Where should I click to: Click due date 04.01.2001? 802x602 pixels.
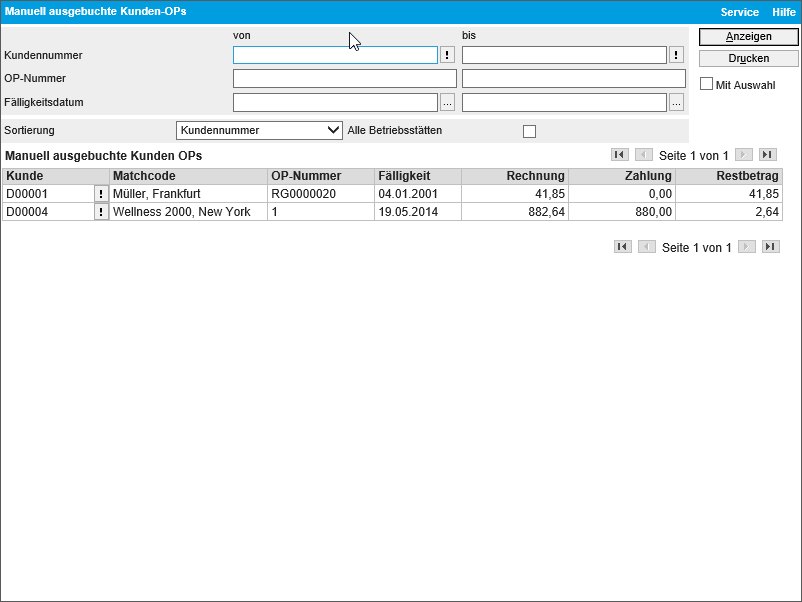point(418,194)
